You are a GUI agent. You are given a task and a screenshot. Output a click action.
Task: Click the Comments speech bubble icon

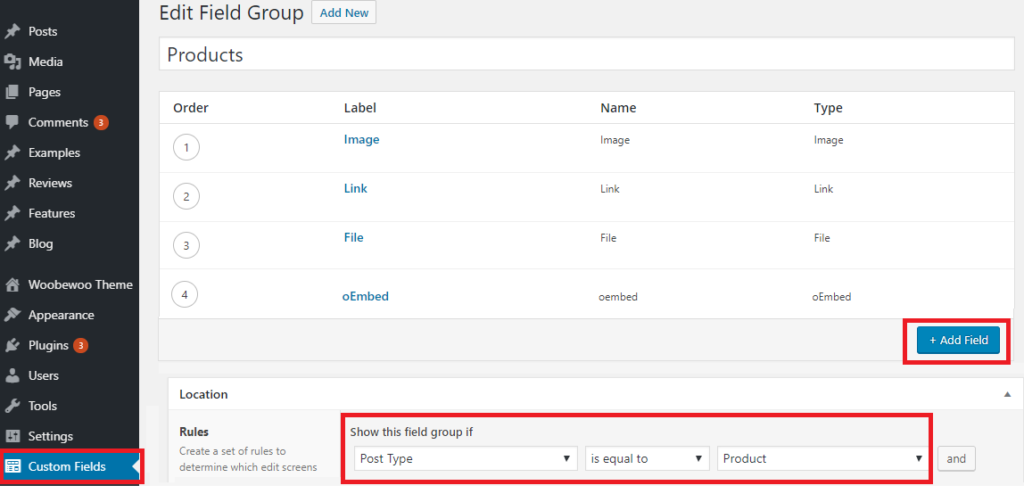click(x=12, y=122)
